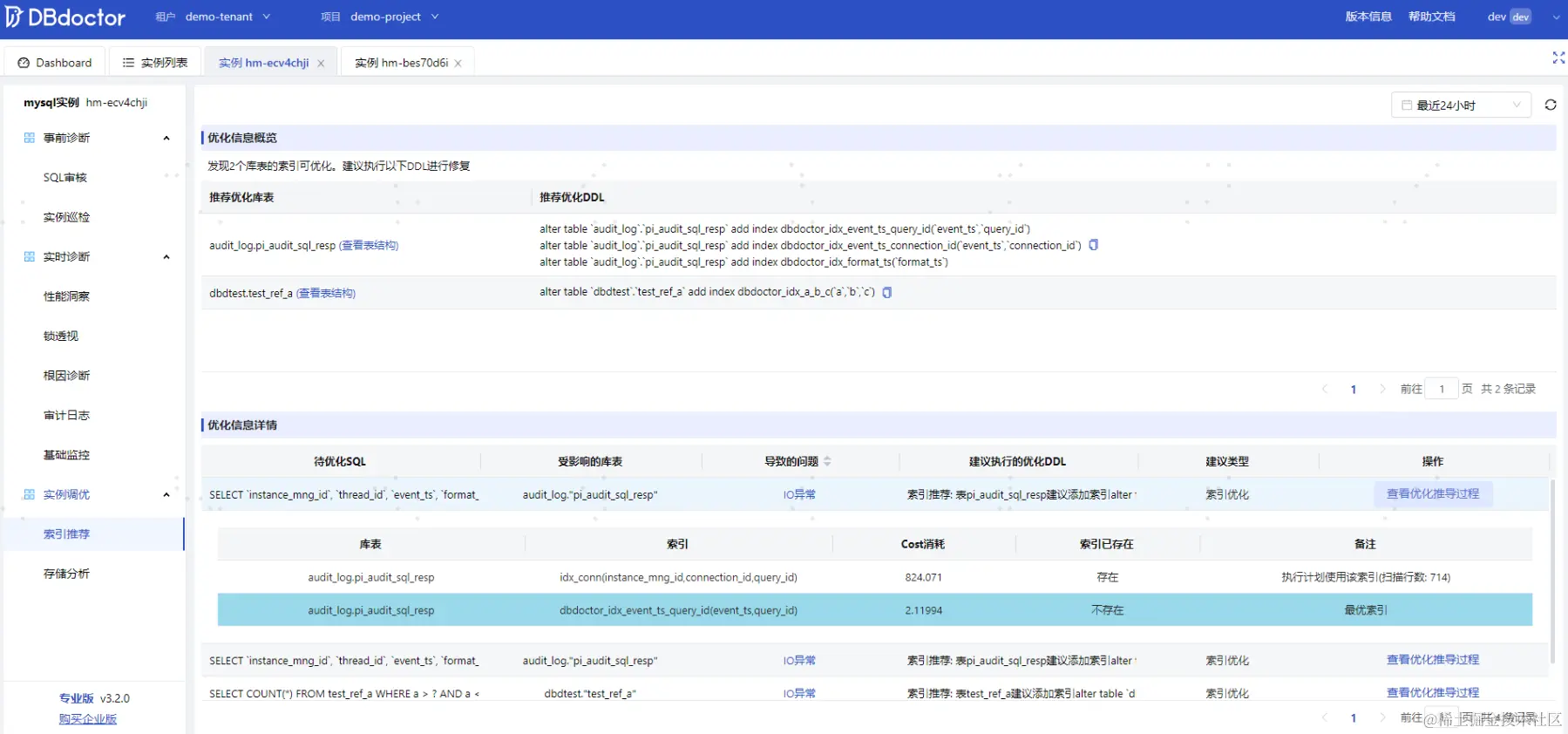Click the 实时诊断 grid icon
Screen dimensions: 1568x734
pos(30,256)
